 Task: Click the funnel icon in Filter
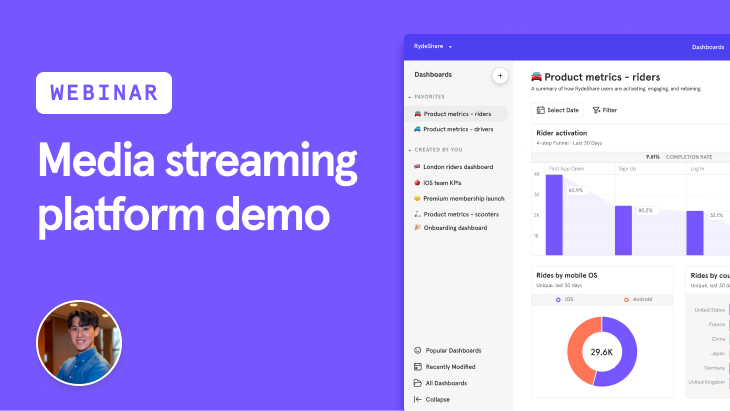(596, 110)
